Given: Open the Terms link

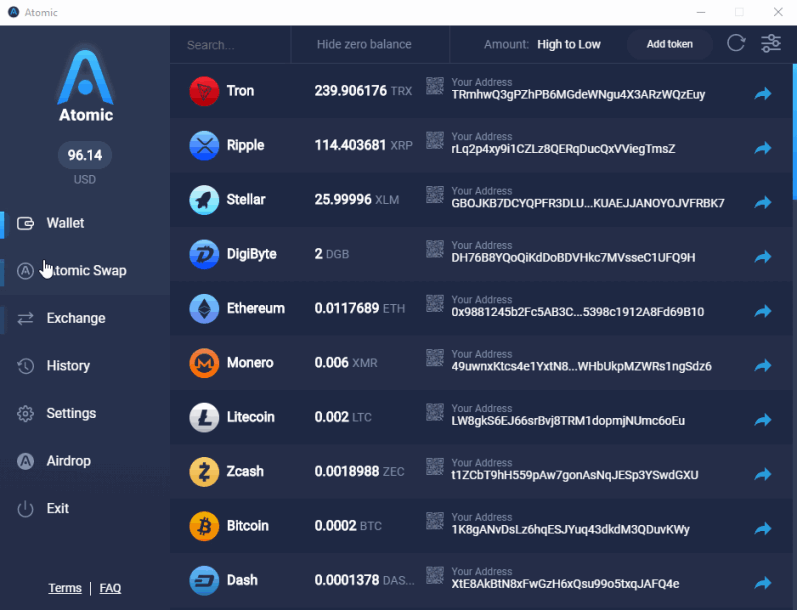Looking at the screenshot, I should pos(65,588).
